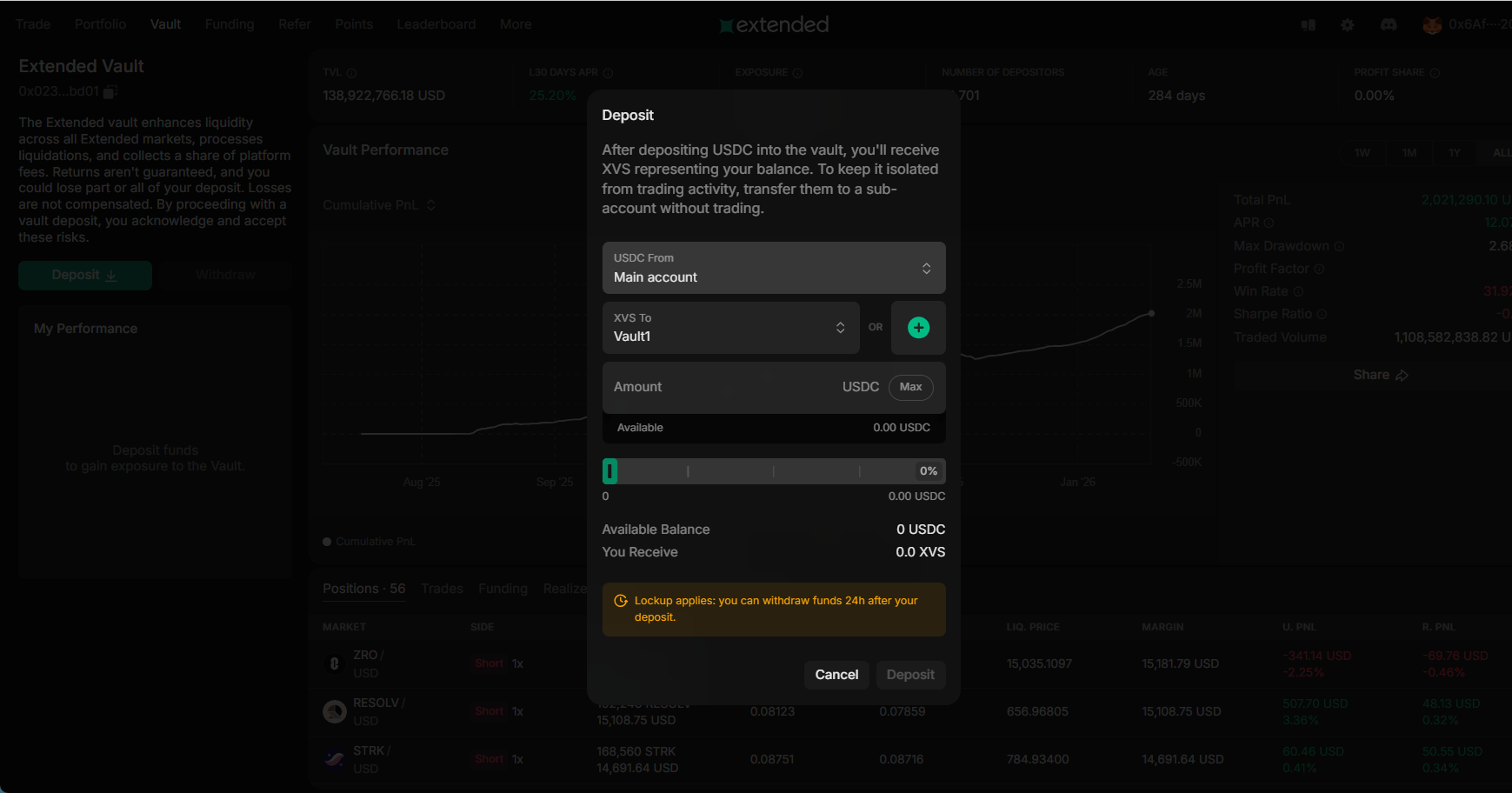Select the 1Y chart timeframe
This screenshot has height=793, width=1512.
click(x=1454, y=153)
